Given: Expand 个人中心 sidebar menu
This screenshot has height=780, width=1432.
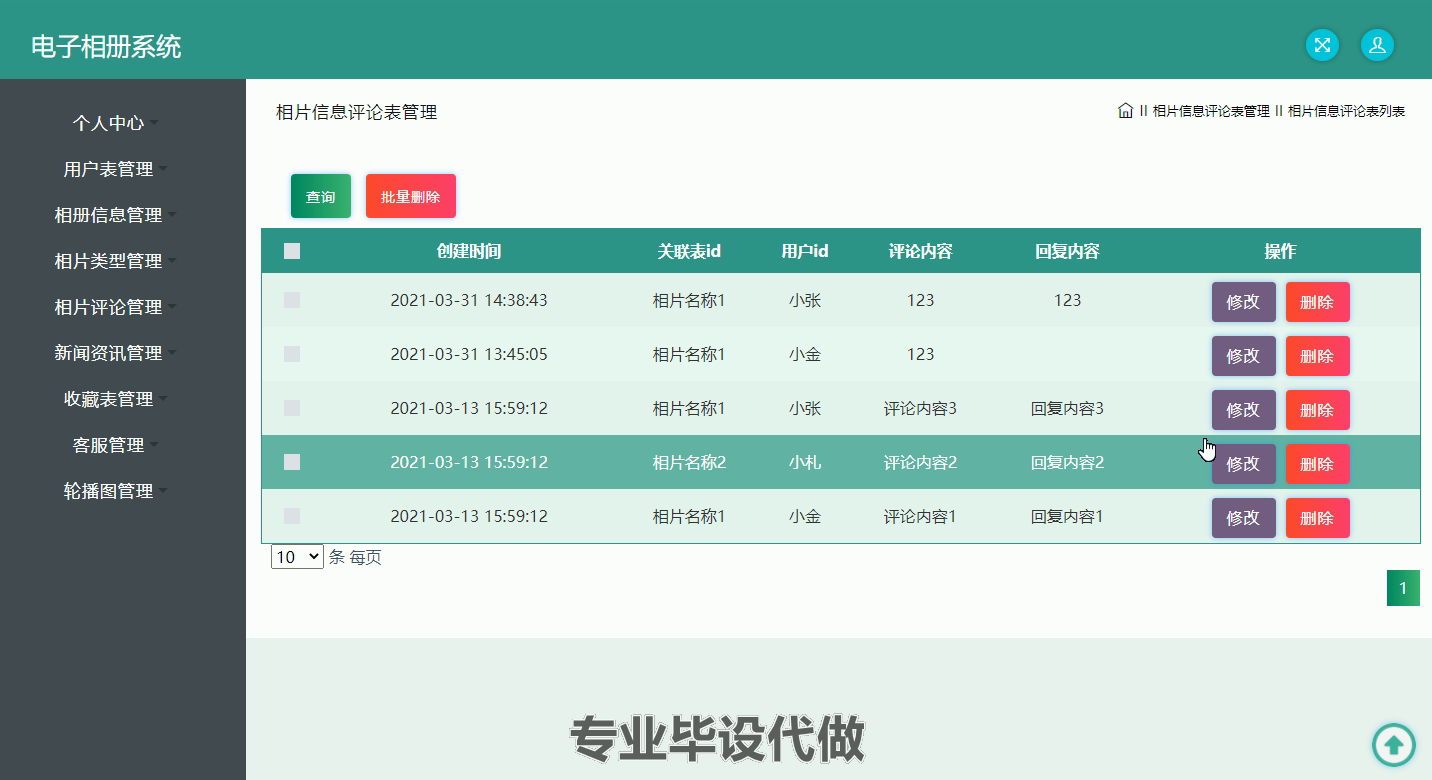Looking at the screenshot, I should point(115,123).
